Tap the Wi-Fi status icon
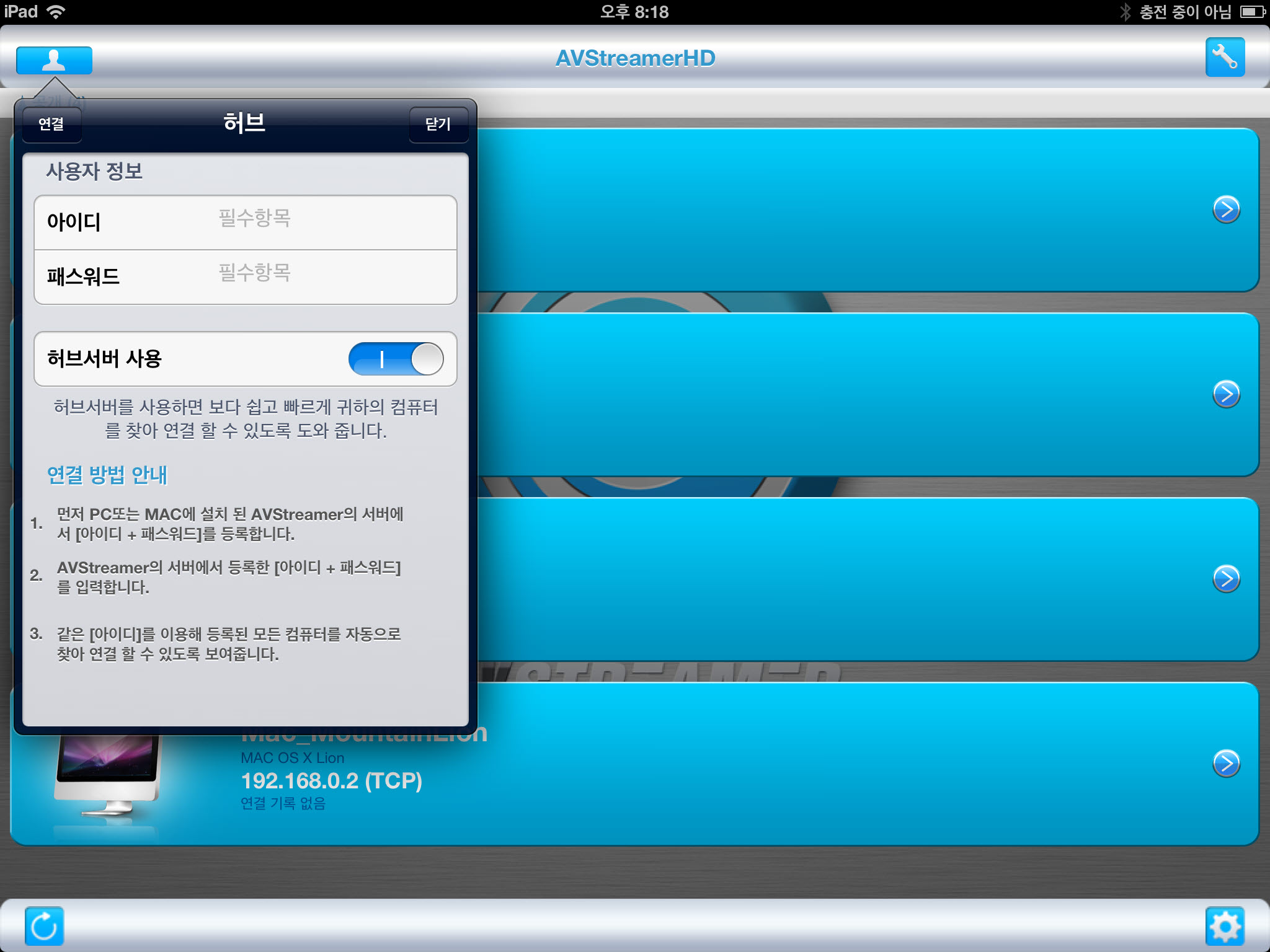Image resolution: width=1270 pixels, height=952 pixels. pyautogui.click(x=56, y=12)
